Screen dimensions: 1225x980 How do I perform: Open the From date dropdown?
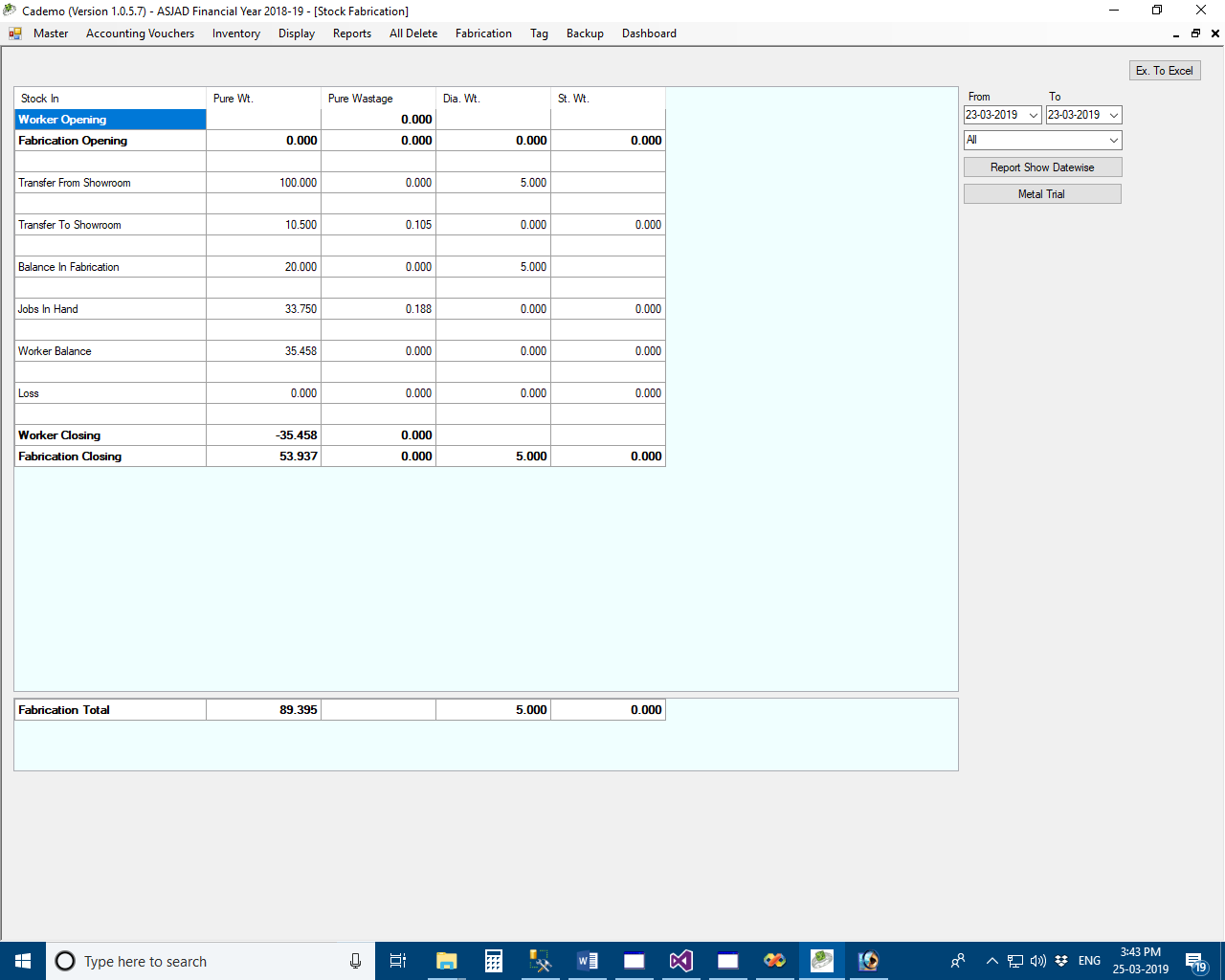click(x=1033, y=115)
